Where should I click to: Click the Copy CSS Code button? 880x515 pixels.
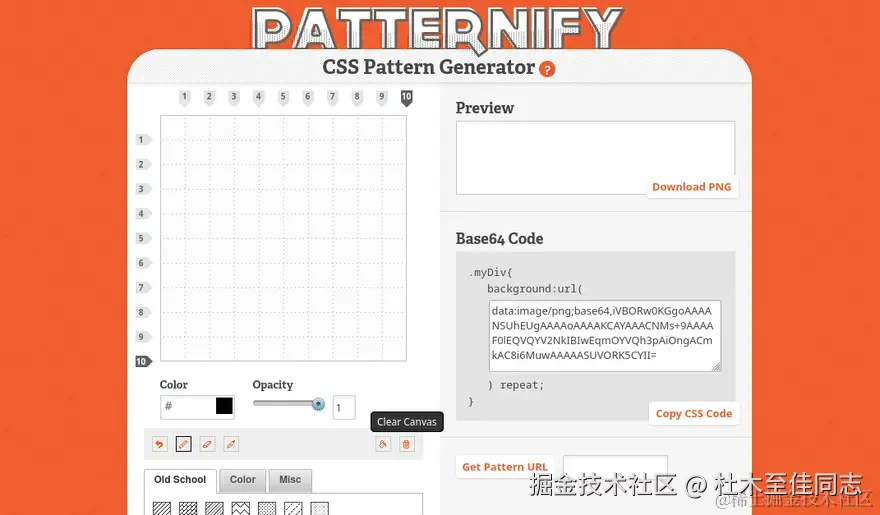click(694, 413)
